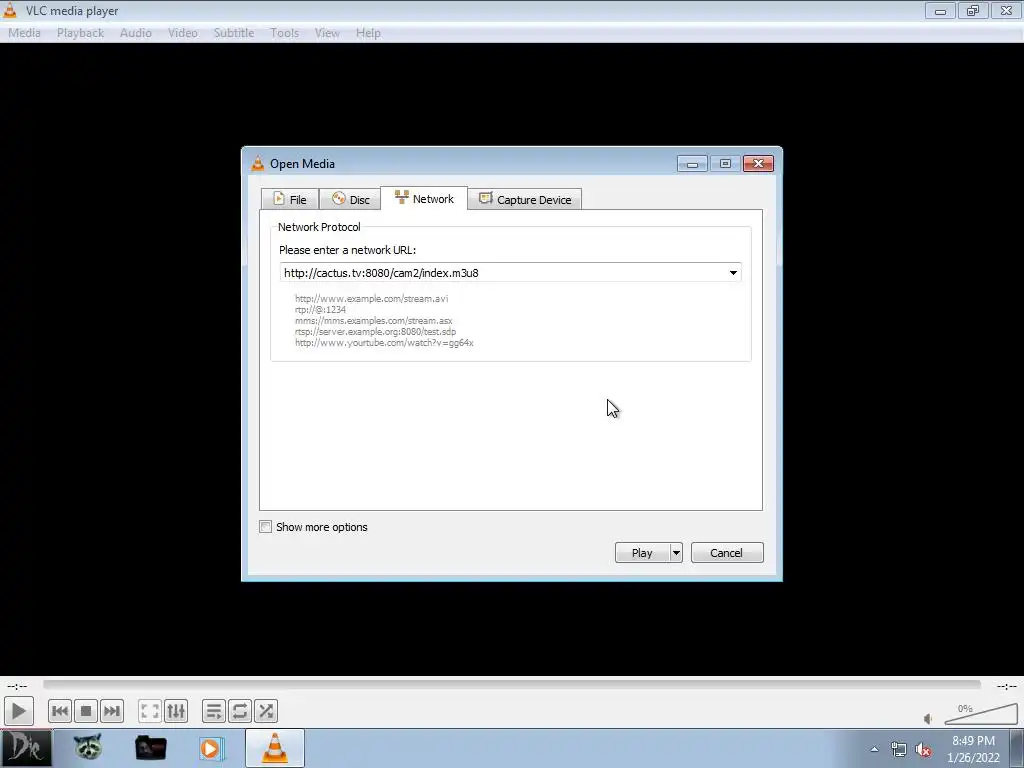Open the Start menu Die icon

pos(25,748)
